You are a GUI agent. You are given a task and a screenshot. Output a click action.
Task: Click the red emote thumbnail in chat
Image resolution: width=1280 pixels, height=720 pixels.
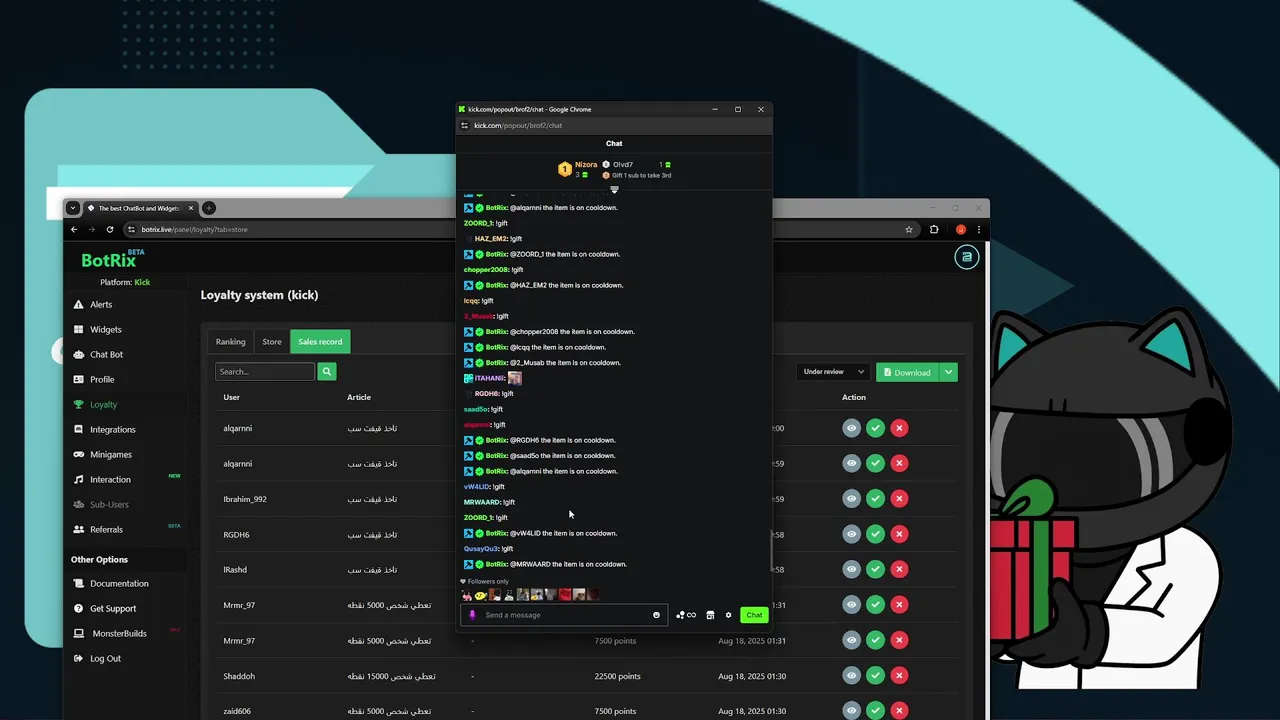pyautogui.click(x=565, y=595)
